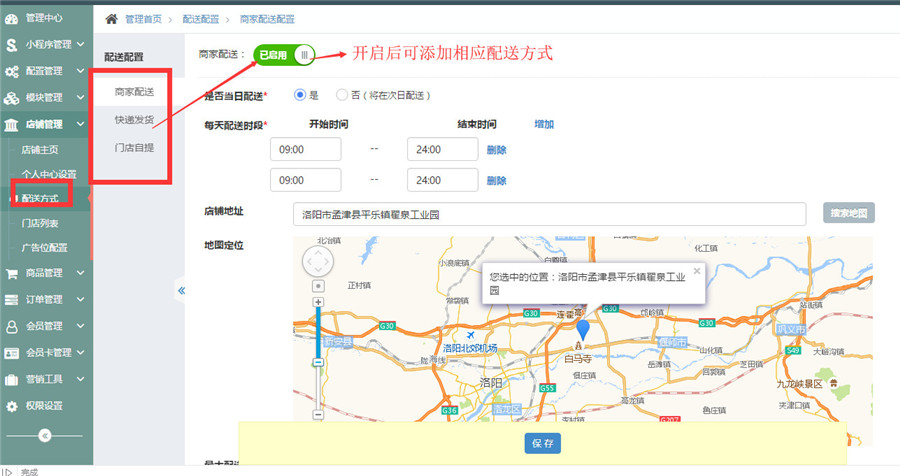Switch to 商家配送 tab

134,92
